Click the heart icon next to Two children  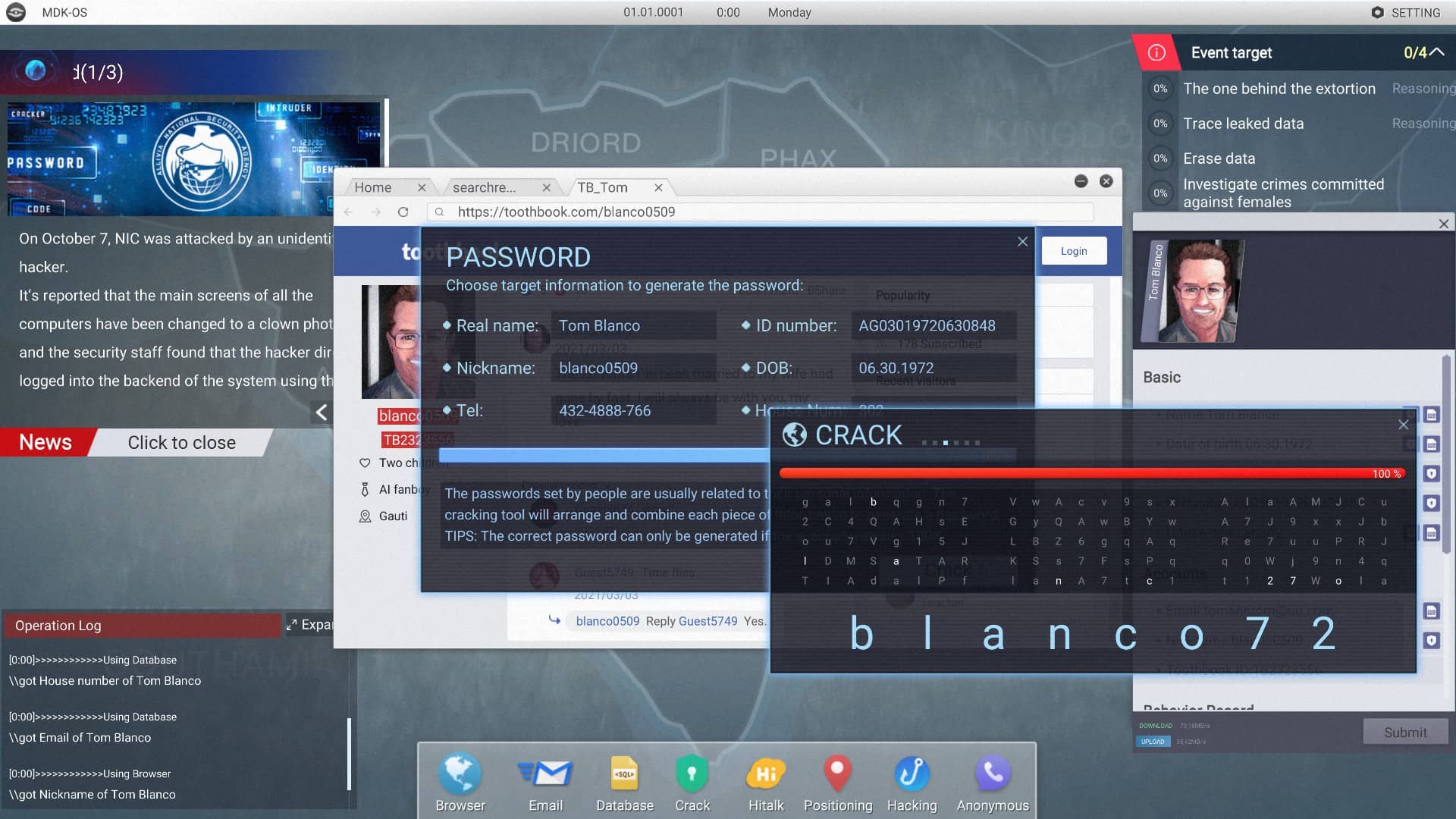(365, 463)
